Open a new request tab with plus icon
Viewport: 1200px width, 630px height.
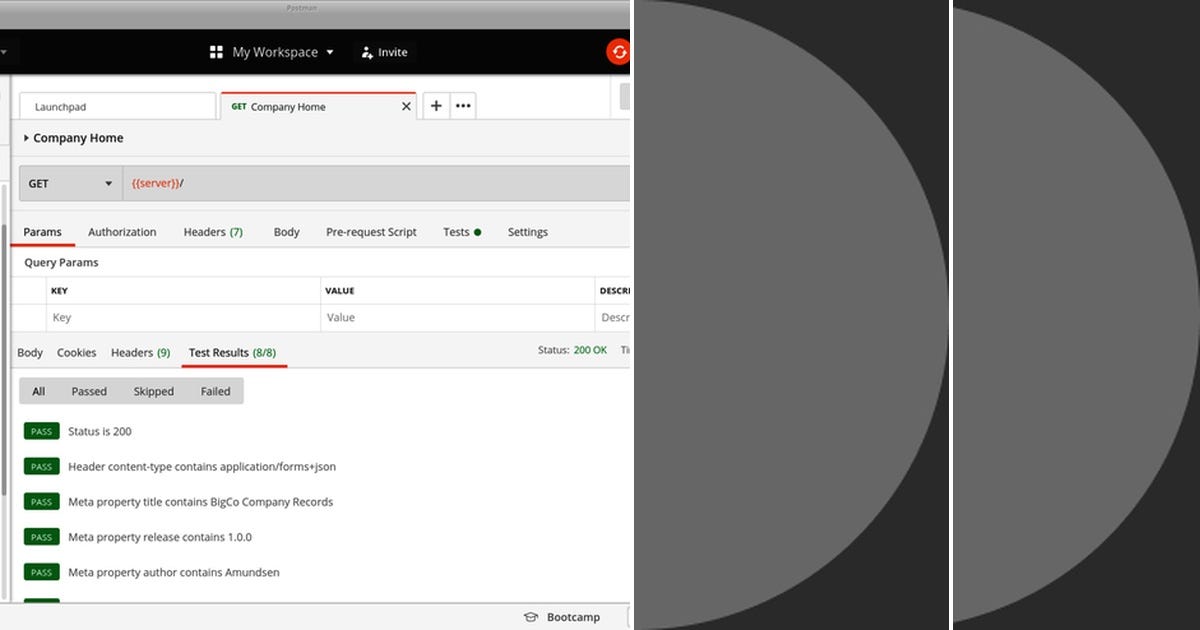point(436,105)
